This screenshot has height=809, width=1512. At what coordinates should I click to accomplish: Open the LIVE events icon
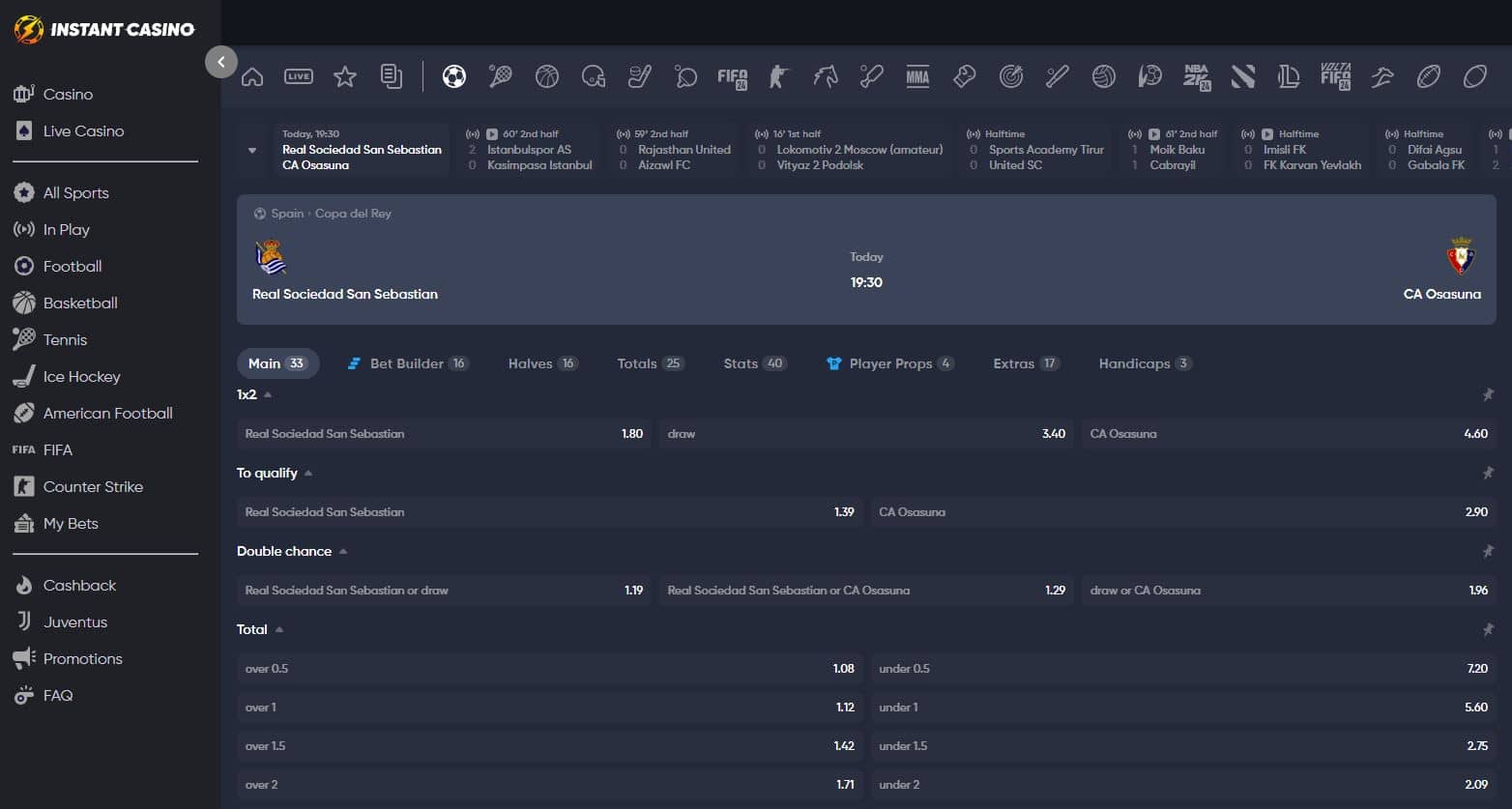coord(299,76)
